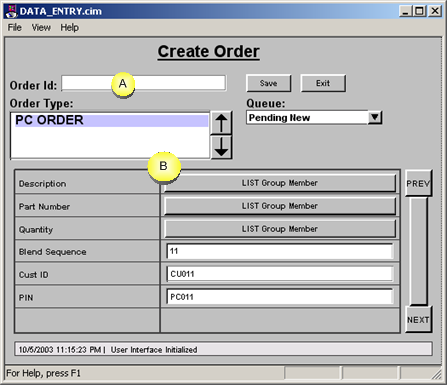Viewport: 447px width, 385px height.
Task: Click the DATA_ENTRY.cim title bar application icon
Action: (11, 11)
